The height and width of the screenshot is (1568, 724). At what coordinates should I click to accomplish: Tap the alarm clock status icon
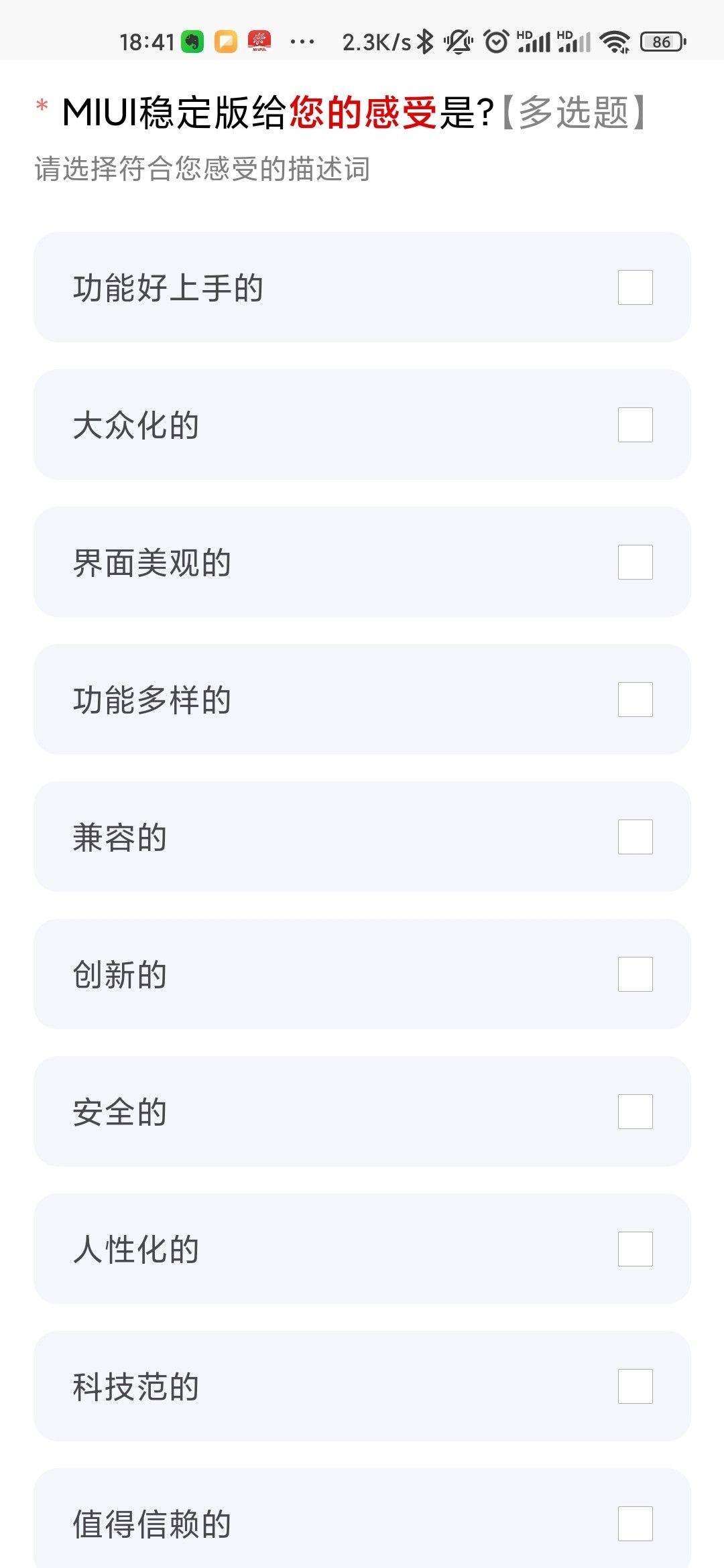point(496,42)
